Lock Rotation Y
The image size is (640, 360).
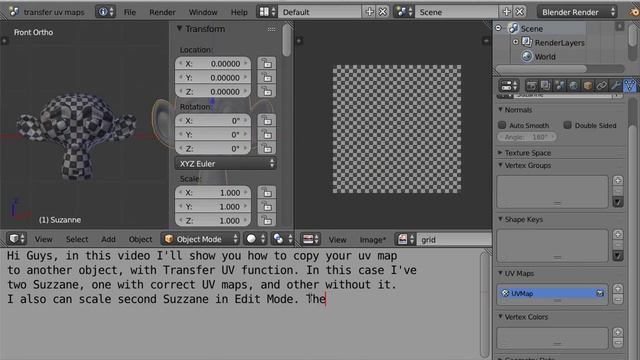(x=267, y=135)
